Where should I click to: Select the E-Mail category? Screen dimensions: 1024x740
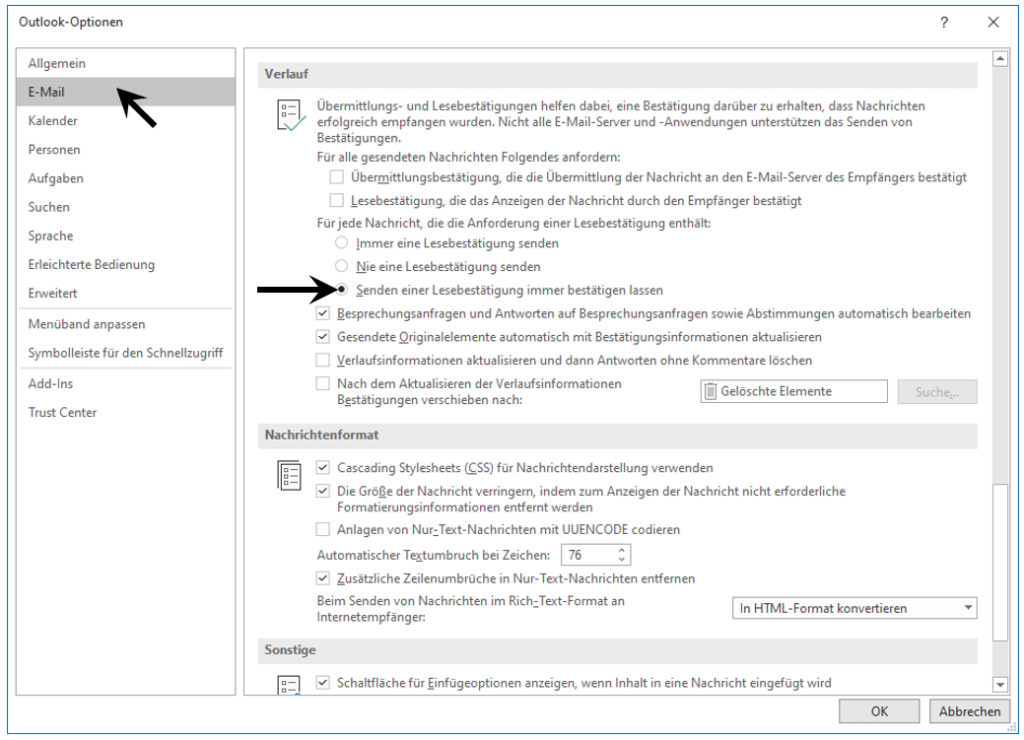coord(125,92)
